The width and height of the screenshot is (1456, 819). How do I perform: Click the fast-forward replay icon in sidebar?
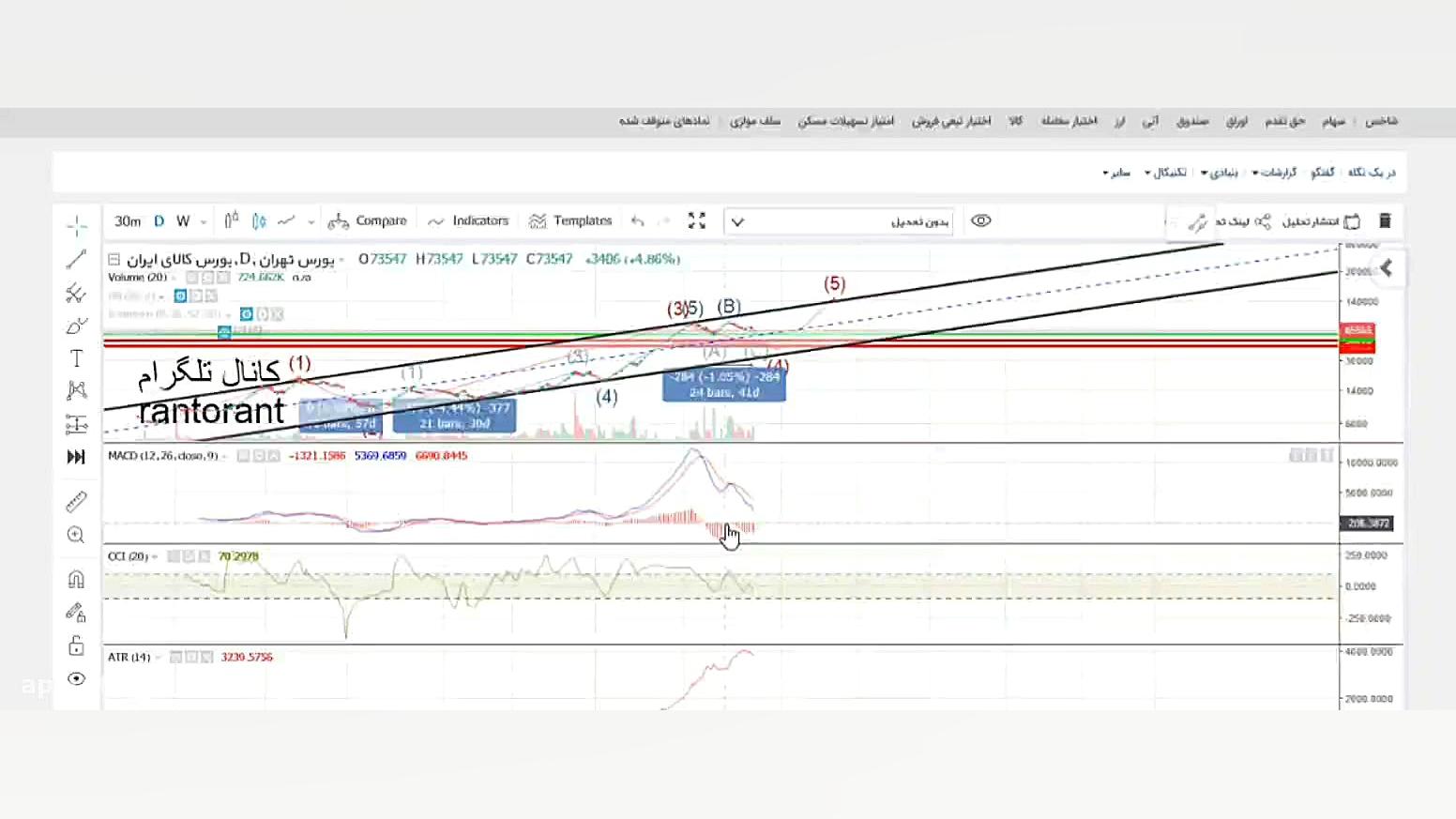point(77,457)
